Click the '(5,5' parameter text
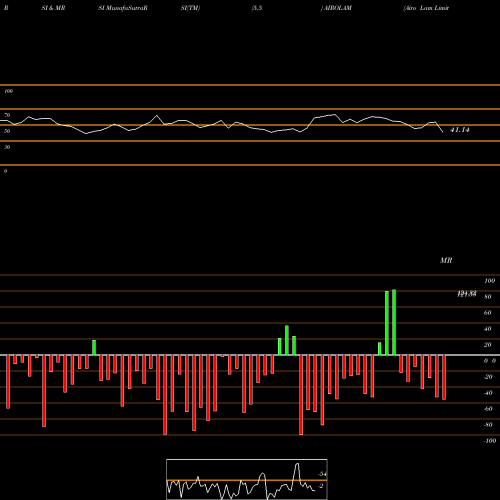 pos(257,8)
